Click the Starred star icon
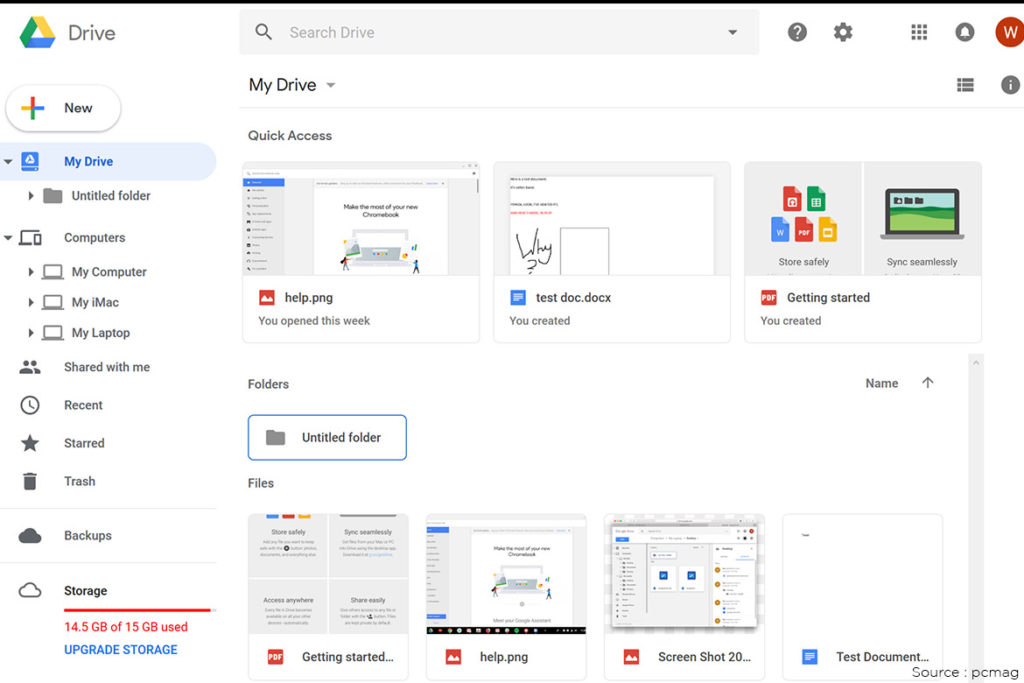 [x=30, y=443]
